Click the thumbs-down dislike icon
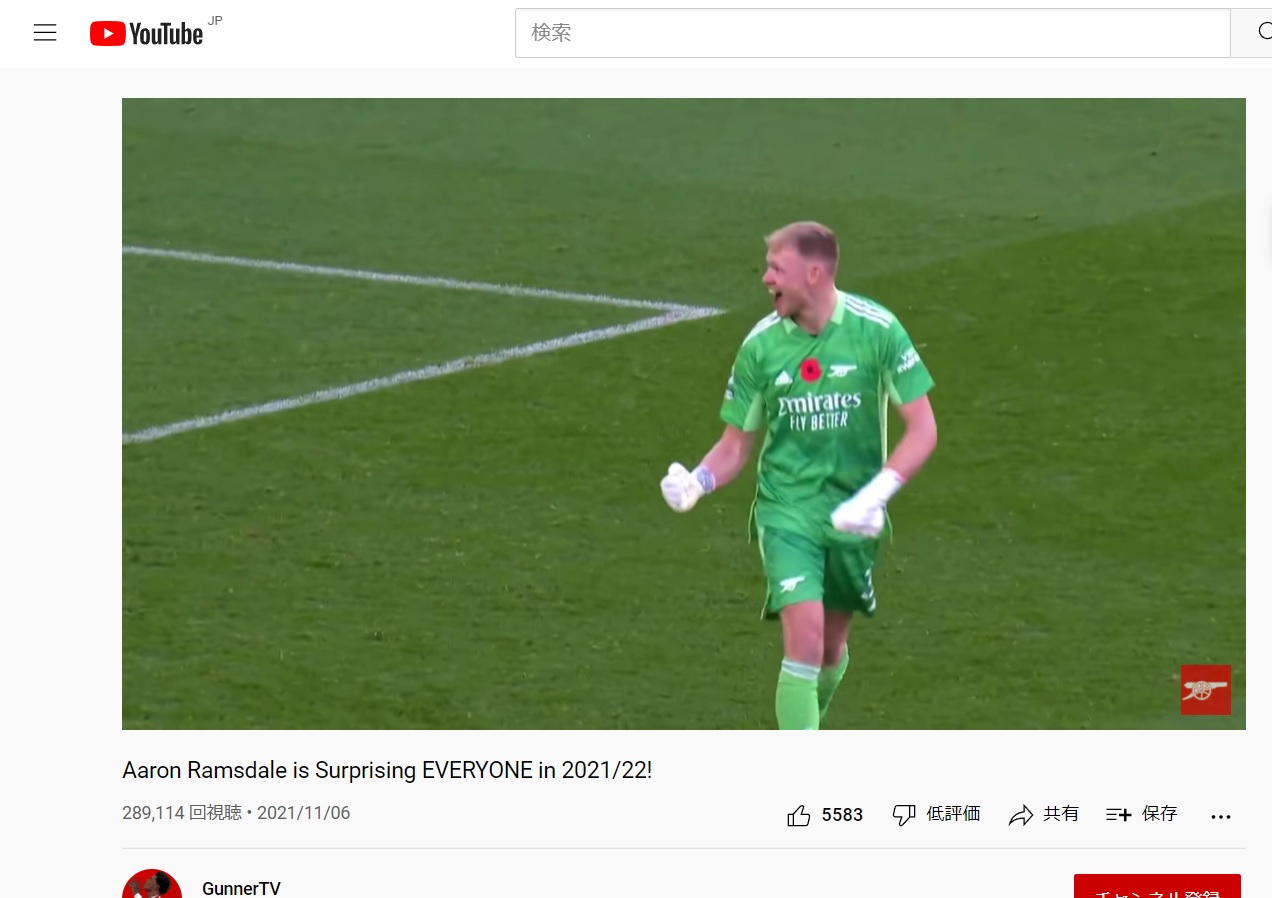The height and width of the screenshot is (898, 1272). click(x=904, y=815)
